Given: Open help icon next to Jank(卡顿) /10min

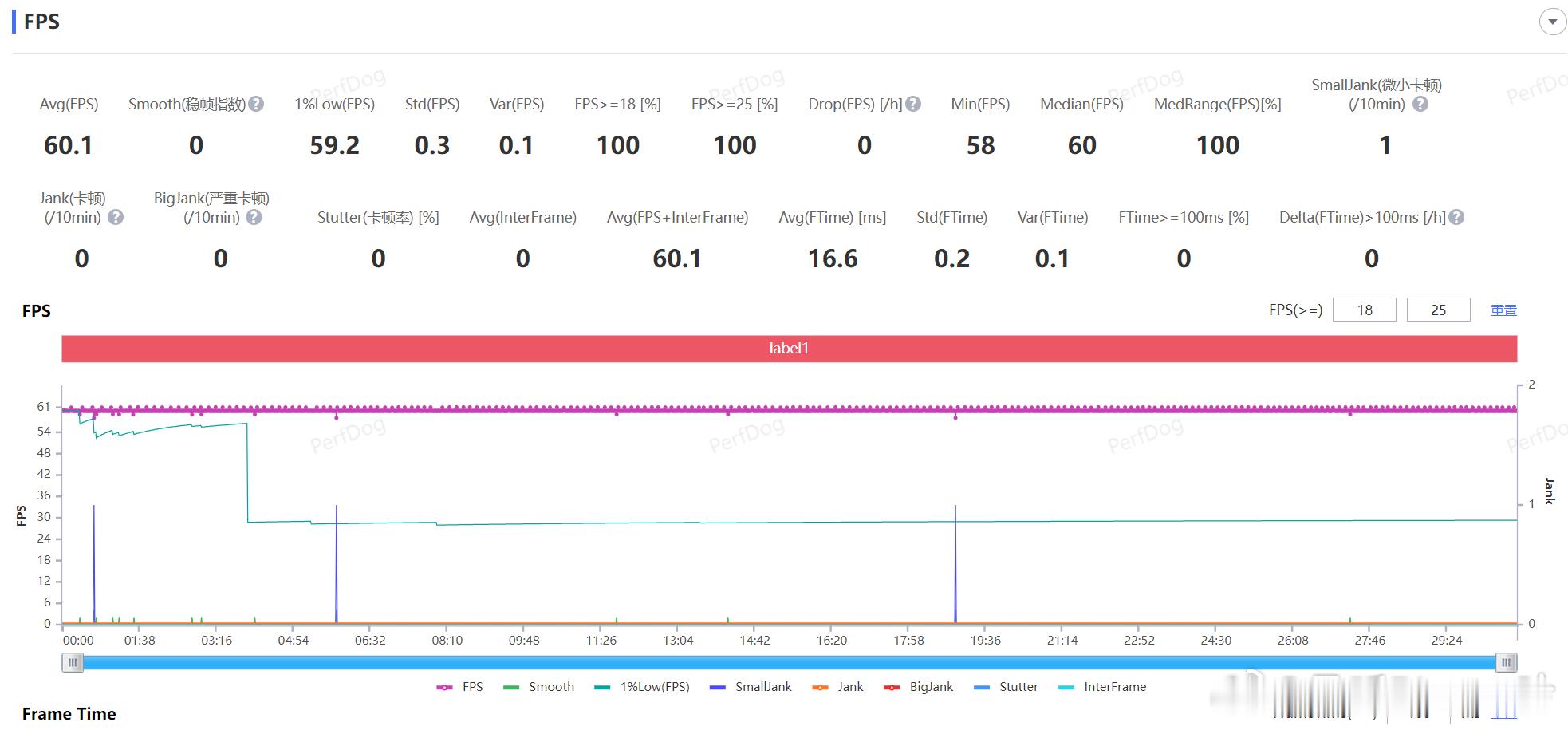Looking at the screenshot, I should pyautogui.click(x=116, y=217).
